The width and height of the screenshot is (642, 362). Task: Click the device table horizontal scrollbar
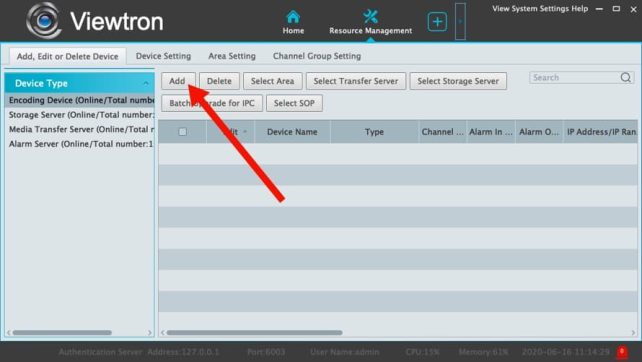254,333
